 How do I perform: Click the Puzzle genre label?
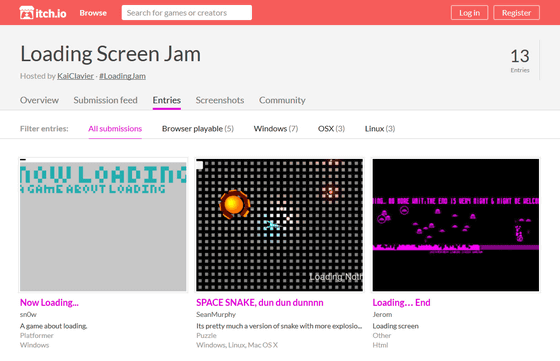[206, 336]
